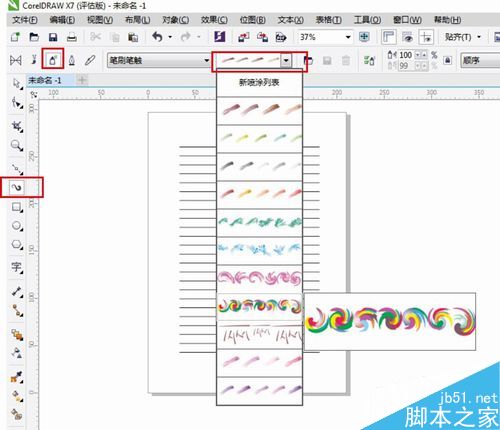500x430 pixels.
Task: Select the Artistic Media tool
Action: pyautogui.click(x=17, y=187)
